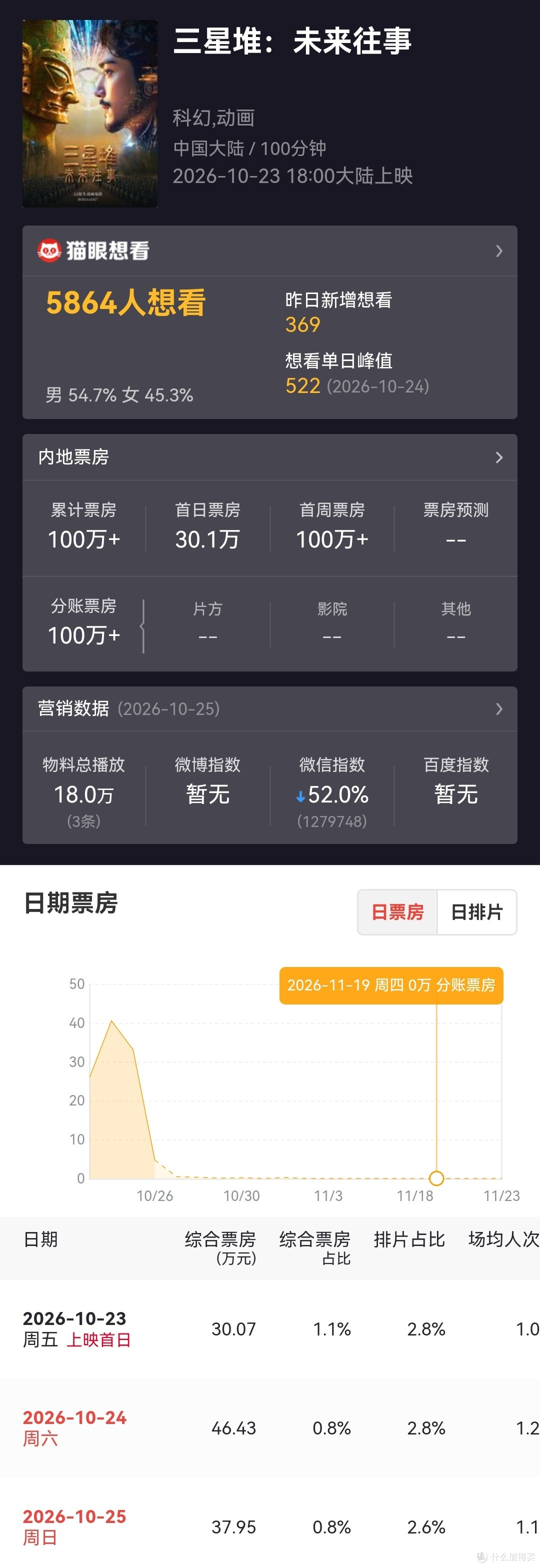Switch to the 日票房 tab
This screenshot has width=540, height=1568.
(x=397, y=912)
